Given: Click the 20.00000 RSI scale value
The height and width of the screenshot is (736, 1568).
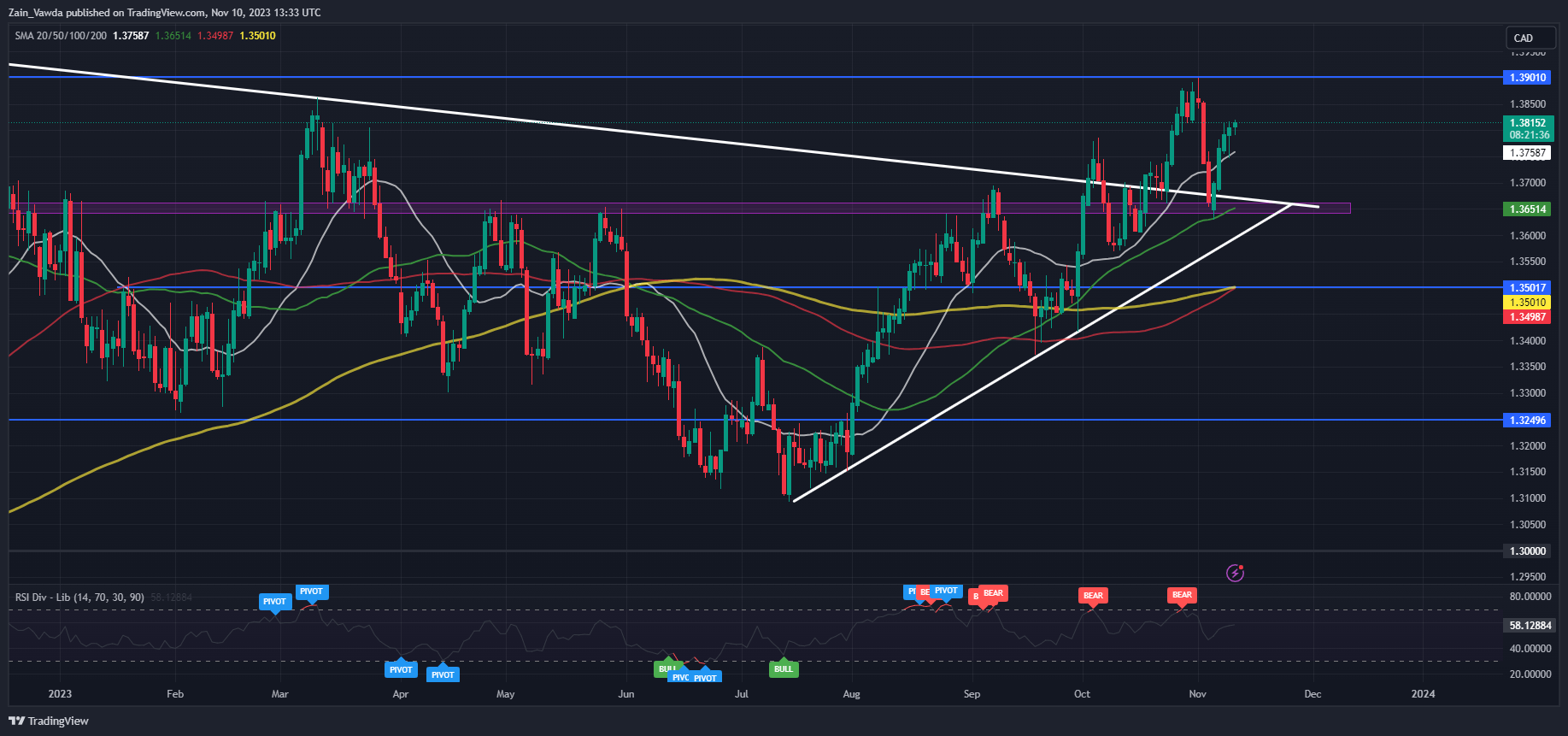Looking at the screenshot, I should coord(1530,674).
